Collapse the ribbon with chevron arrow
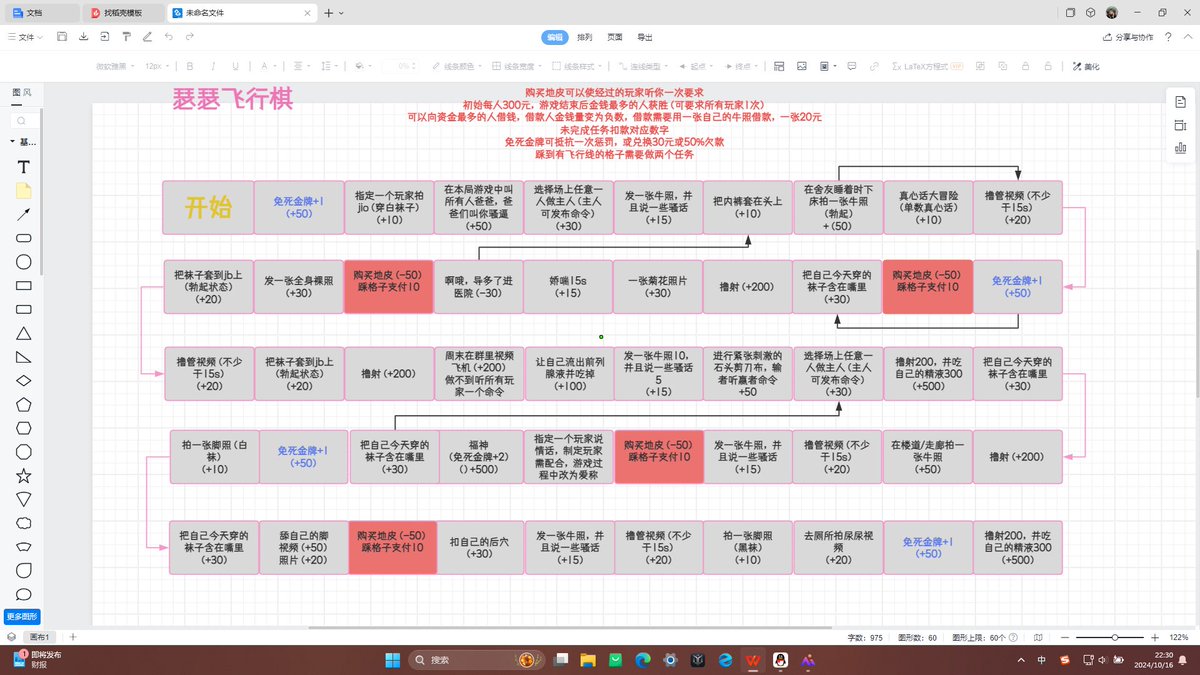1200x675 pixels. coord(1187,37)
